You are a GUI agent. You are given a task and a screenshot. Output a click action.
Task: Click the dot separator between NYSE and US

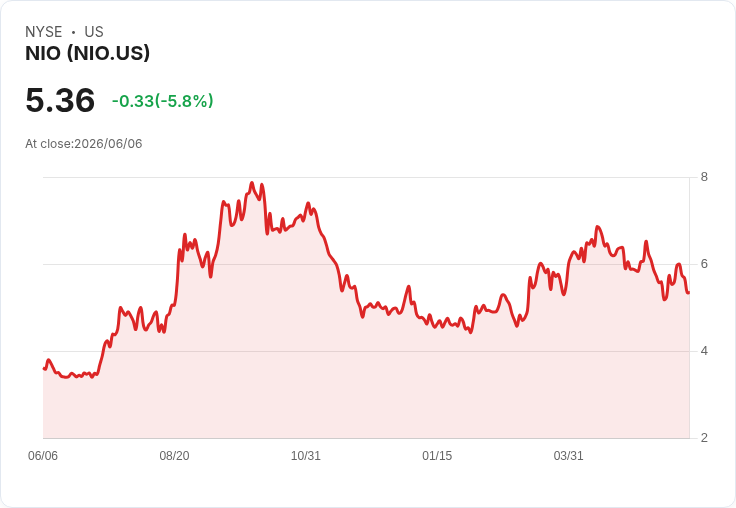(x=73, y=32)
